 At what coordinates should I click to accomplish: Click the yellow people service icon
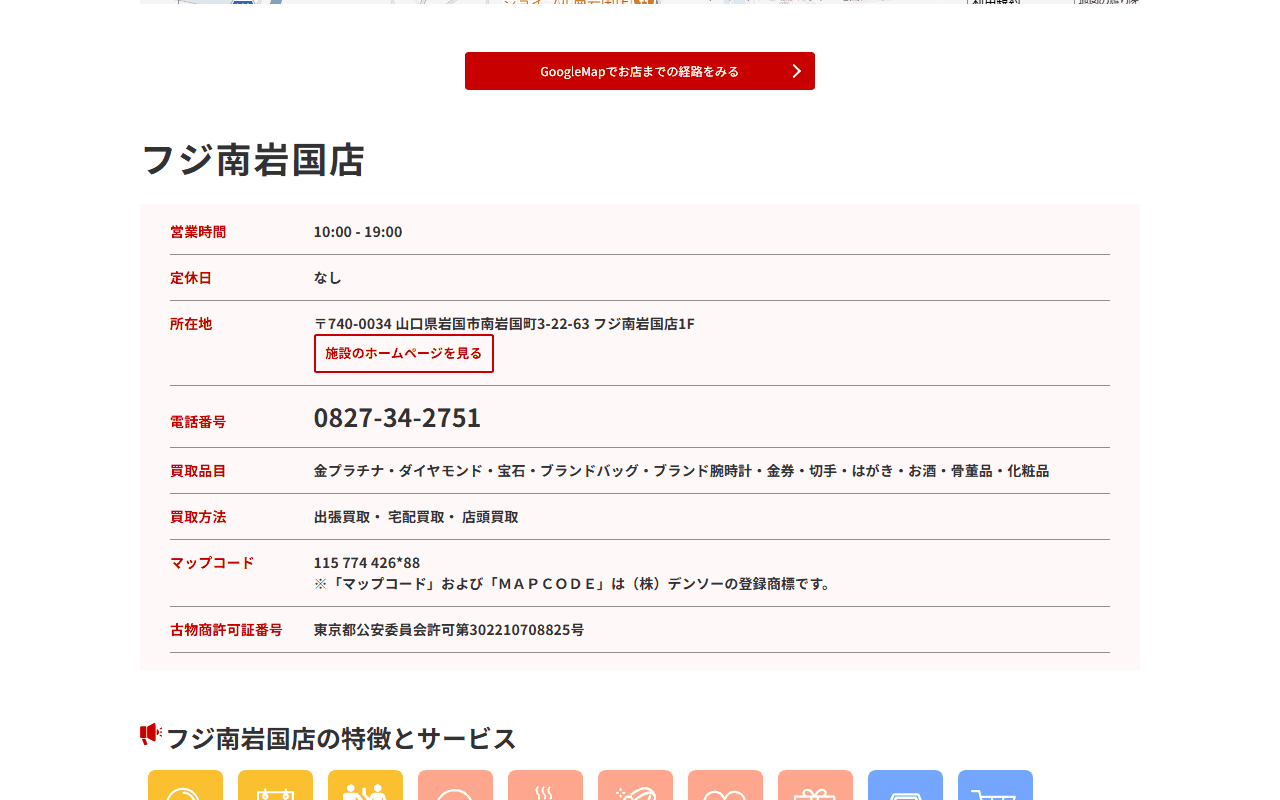click(365, 785)
